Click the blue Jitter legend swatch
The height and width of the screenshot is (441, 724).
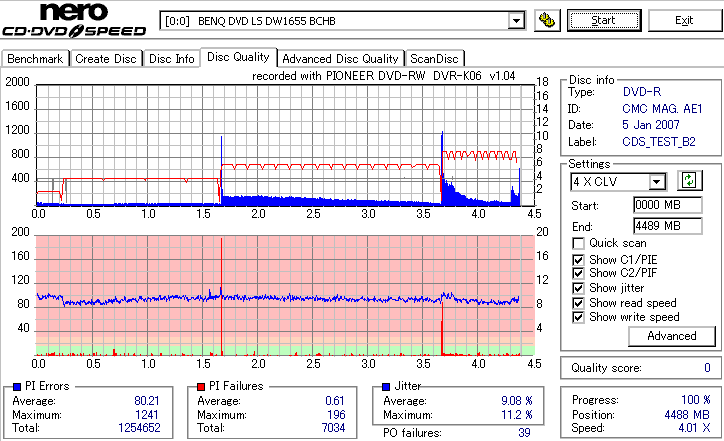(386, 387)
